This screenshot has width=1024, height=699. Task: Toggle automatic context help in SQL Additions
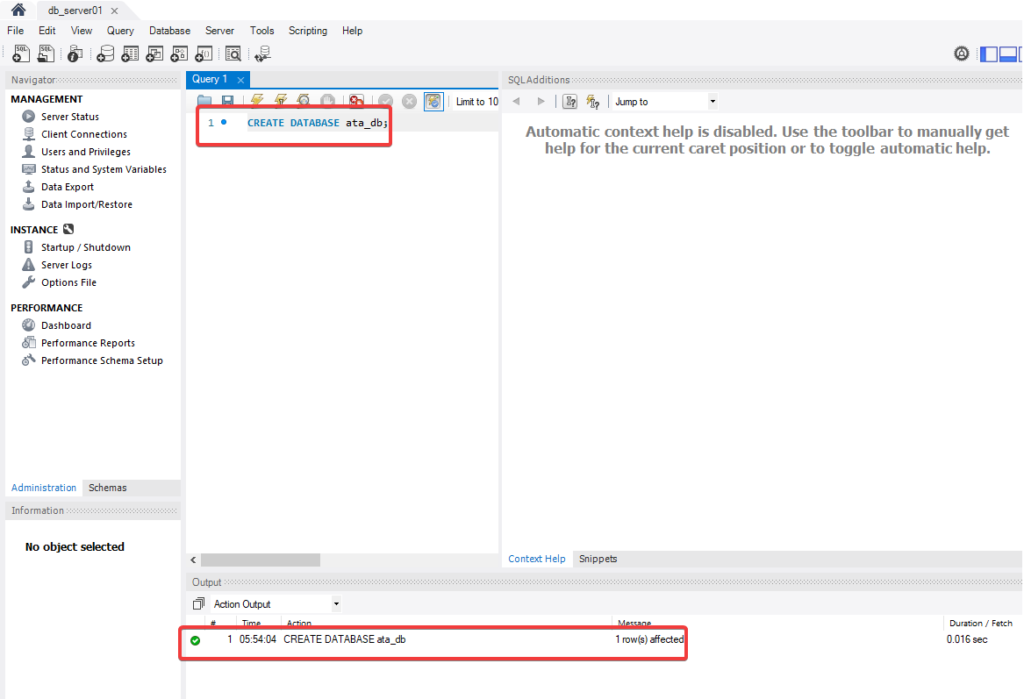pos(591,100)
